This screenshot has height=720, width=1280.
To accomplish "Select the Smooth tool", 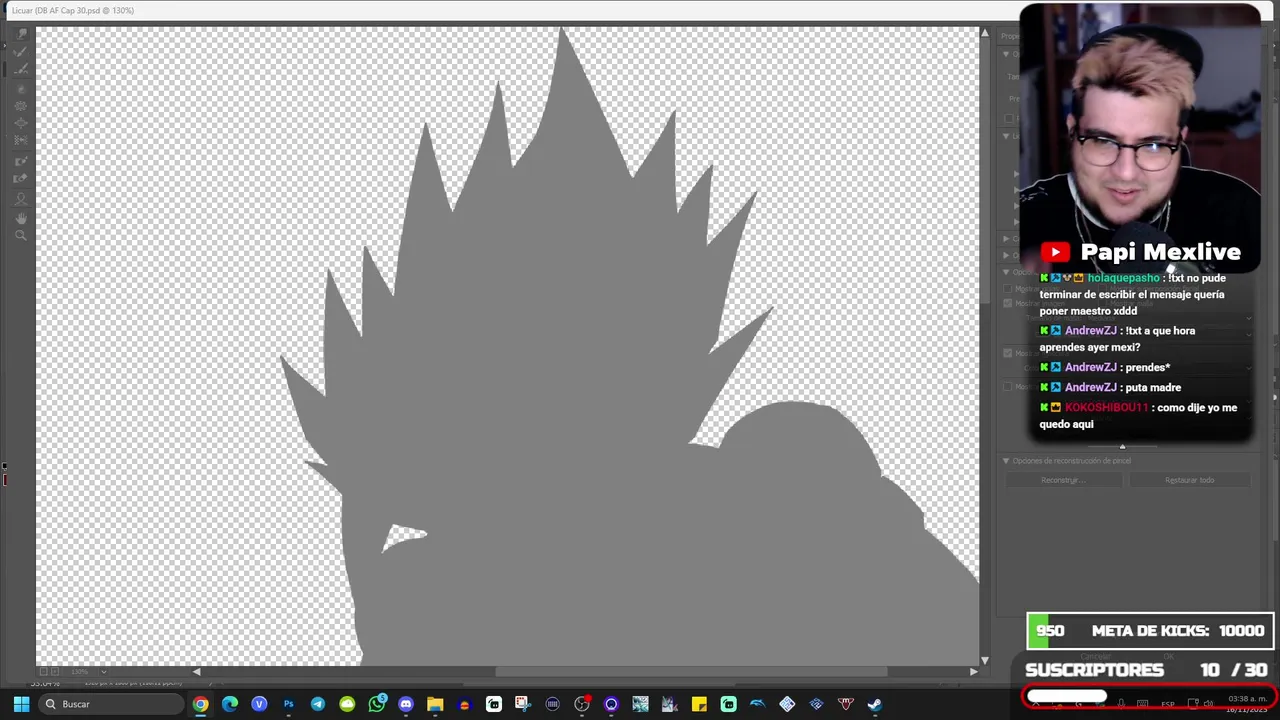I will coord(21,69).
